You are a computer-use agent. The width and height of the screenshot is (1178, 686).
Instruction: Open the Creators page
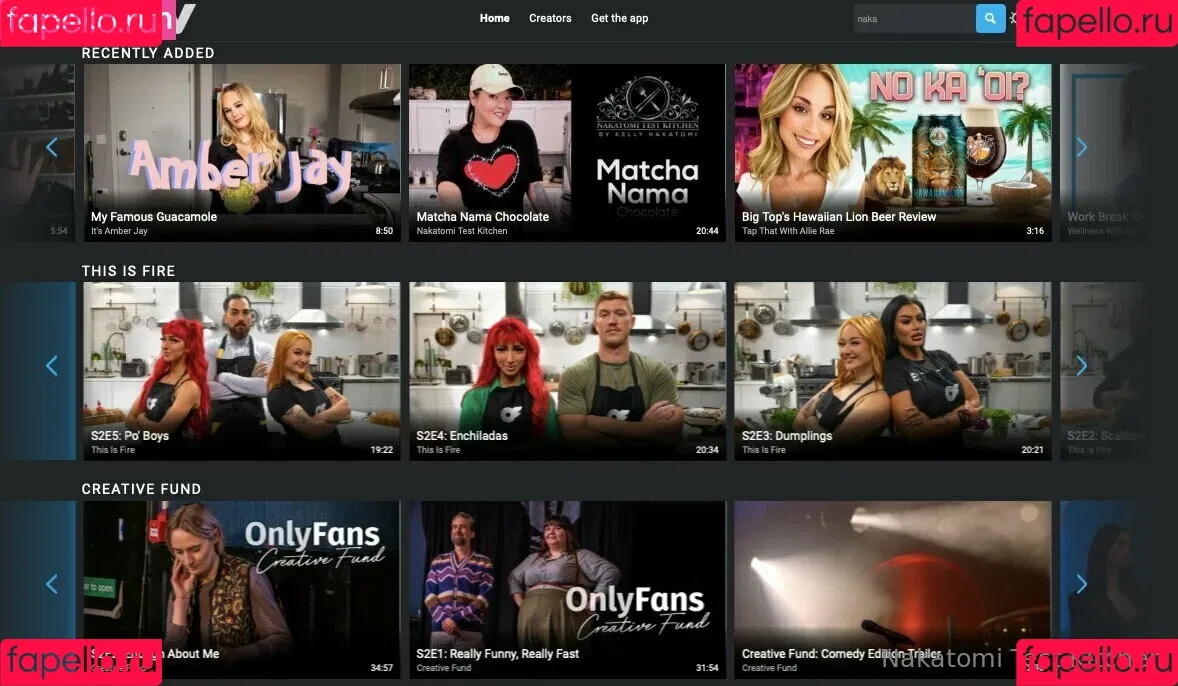550,18
